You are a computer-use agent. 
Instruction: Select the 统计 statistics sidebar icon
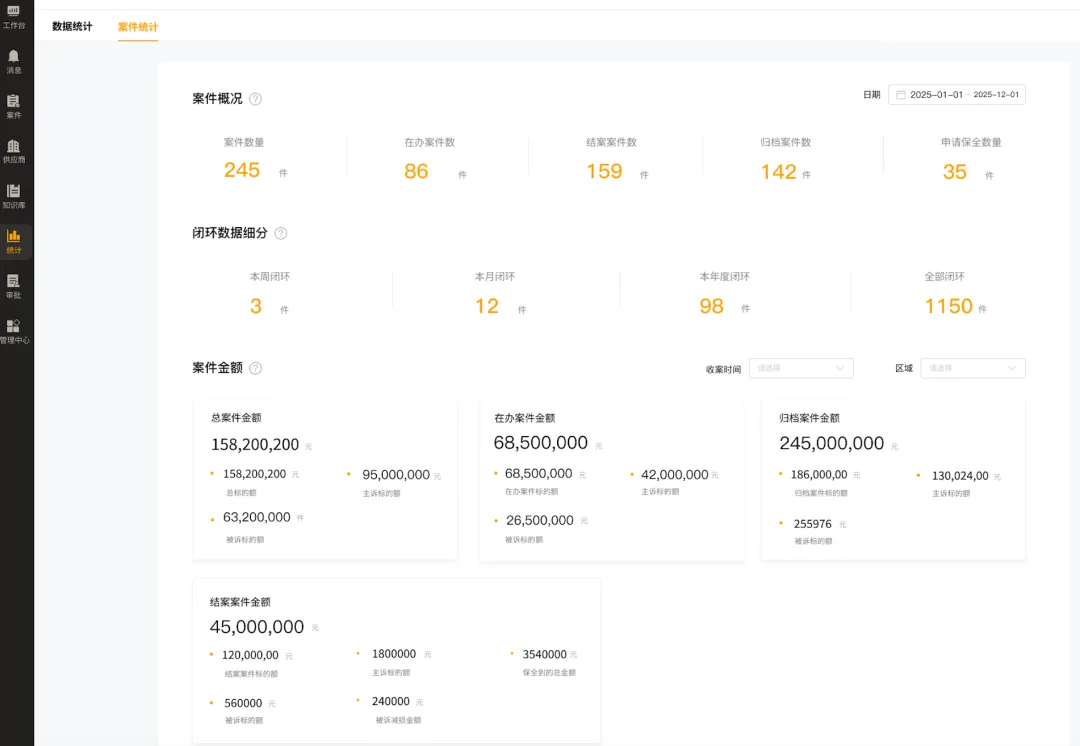click(14, 241)
